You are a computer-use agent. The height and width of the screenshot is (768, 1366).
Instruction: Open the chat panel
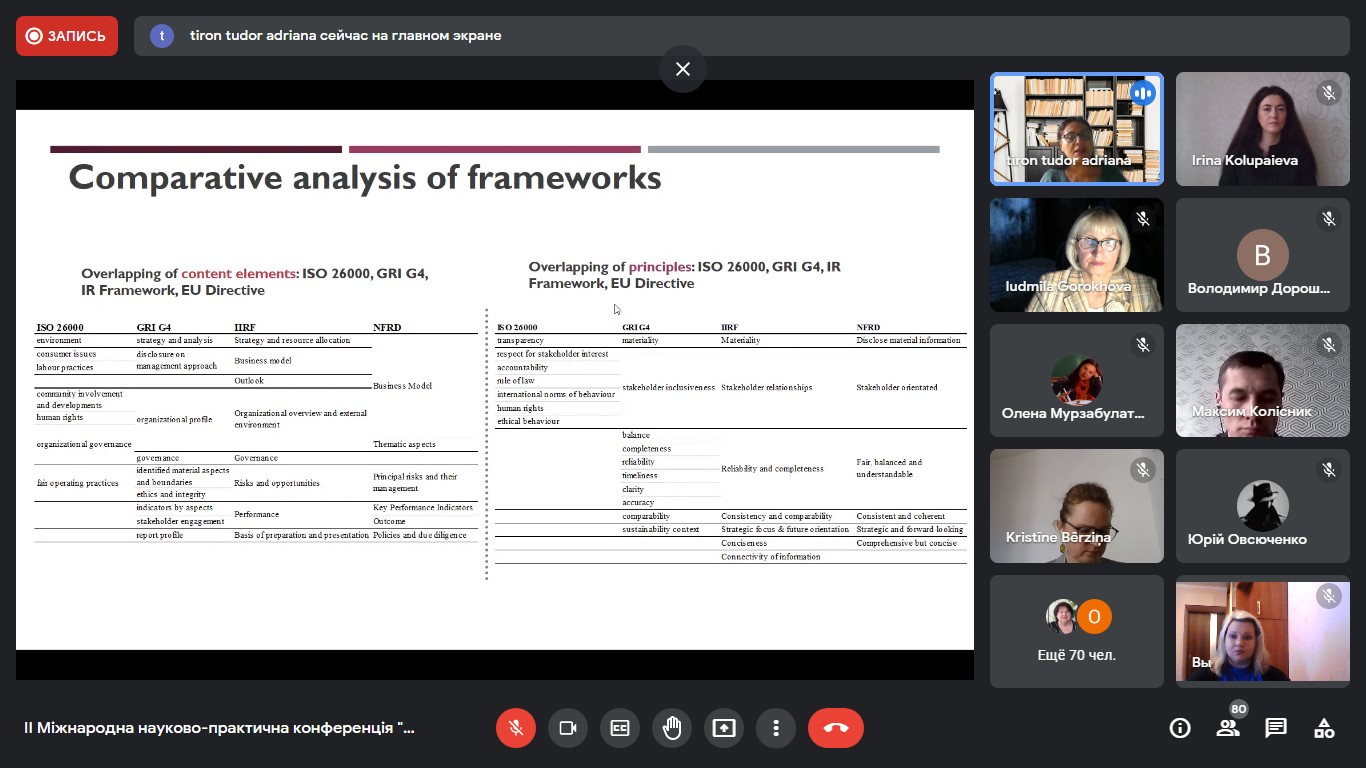click(x=1276, y=728)
